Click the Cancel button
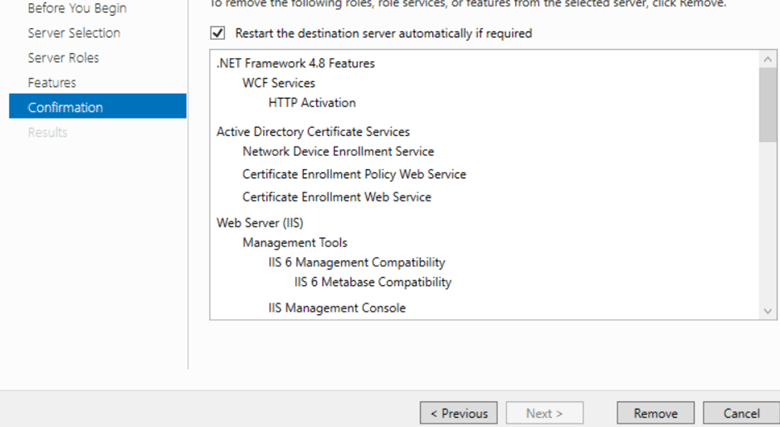Screen dimensions: 780x427 741,413
